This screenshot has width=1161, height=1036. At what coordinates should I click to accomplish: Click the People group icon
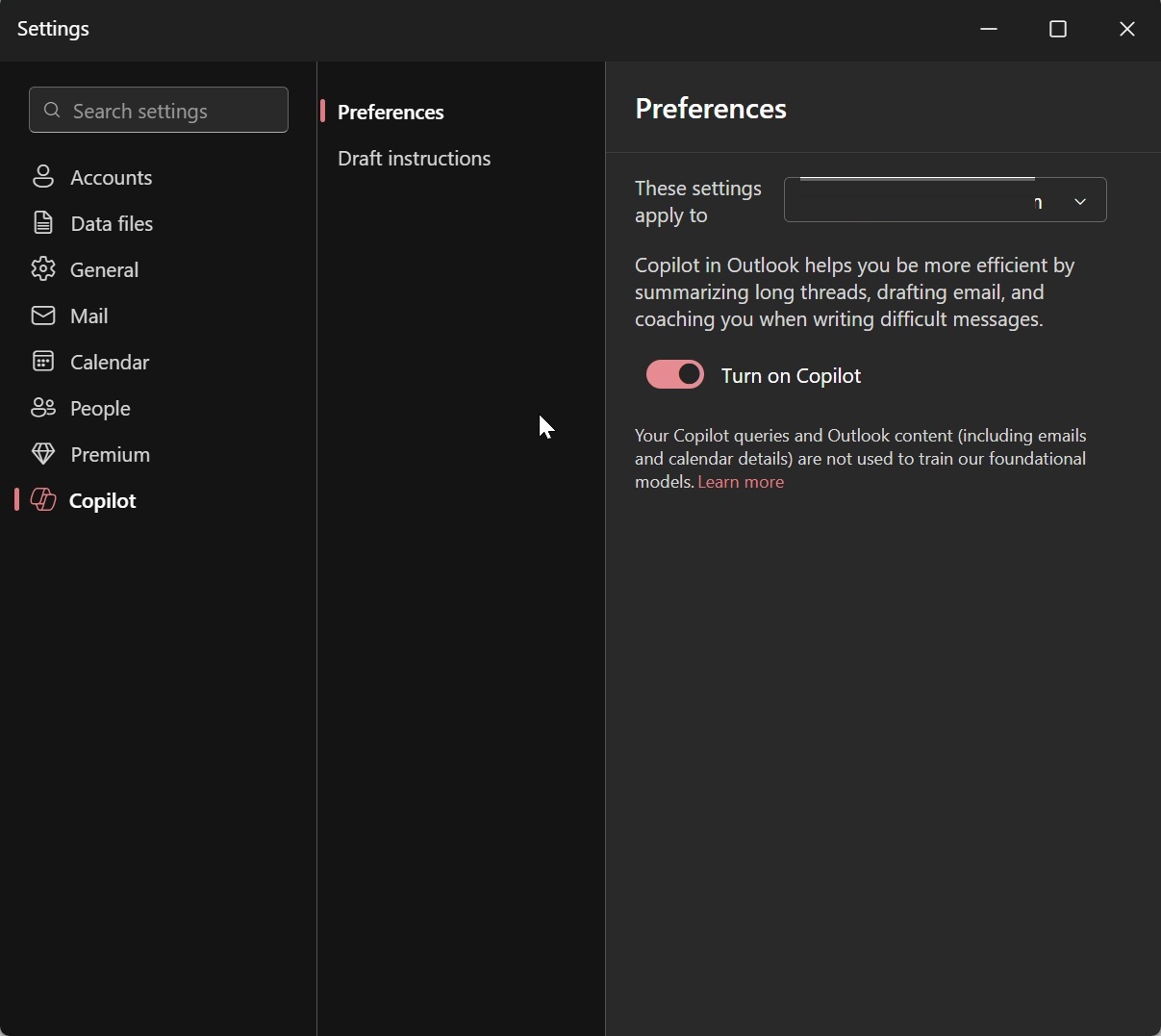(43, 408)
